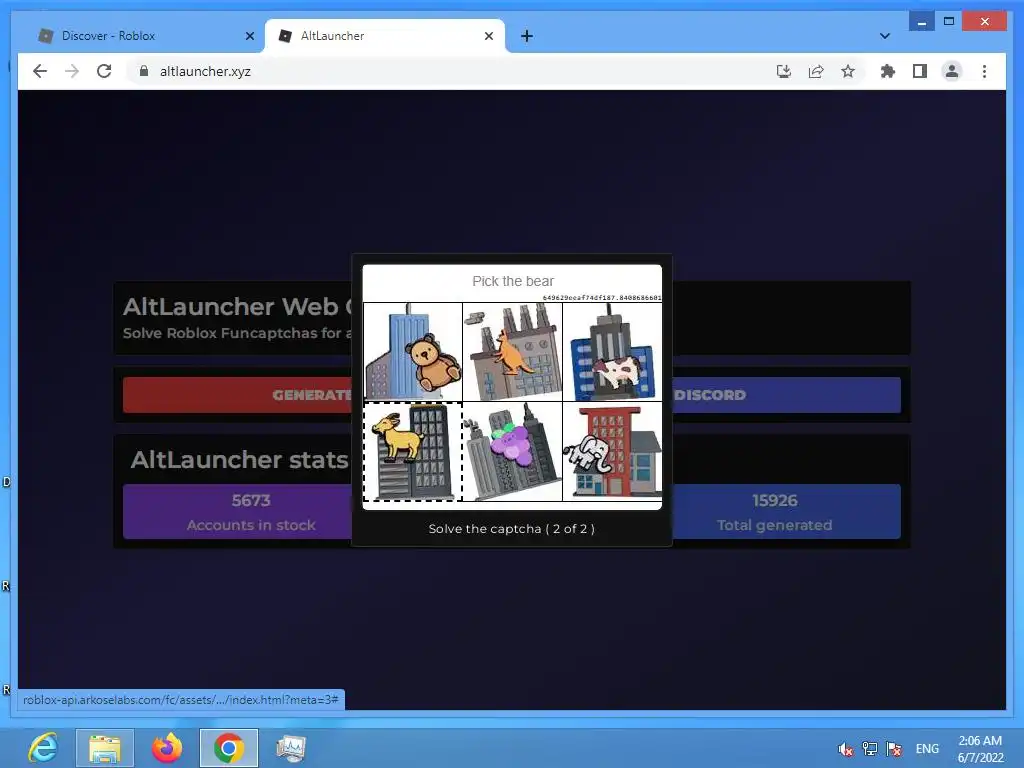
Task: Select the kangaroo captcha tile
Action: 513,351
